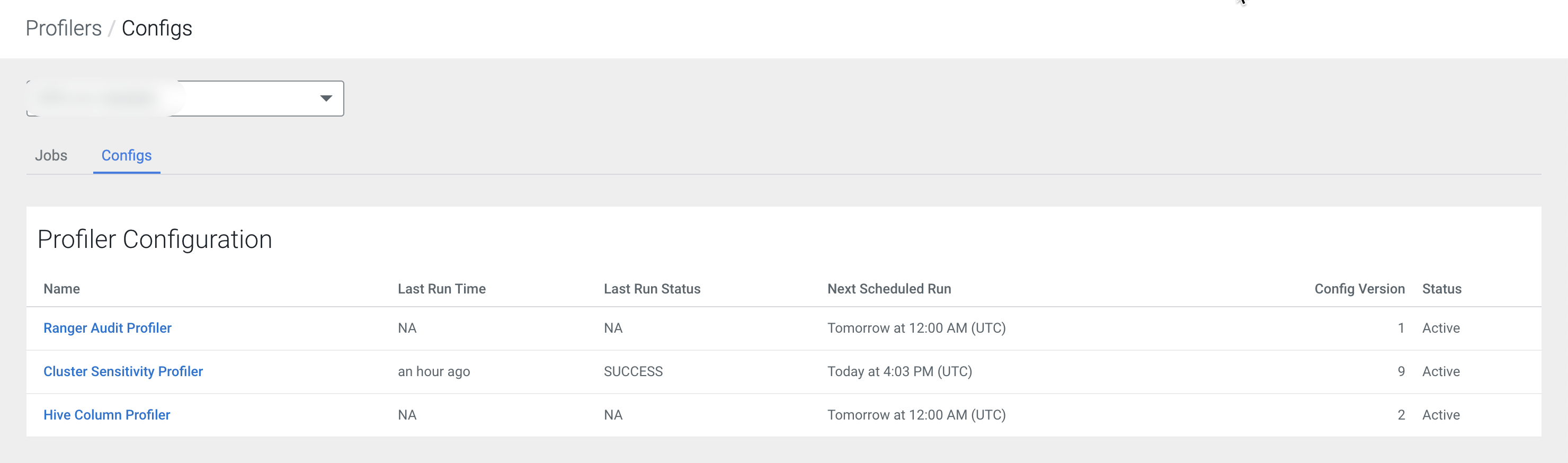Click the Name column header
This screenshot has height=463, width=1568.
tap(61, 289)
